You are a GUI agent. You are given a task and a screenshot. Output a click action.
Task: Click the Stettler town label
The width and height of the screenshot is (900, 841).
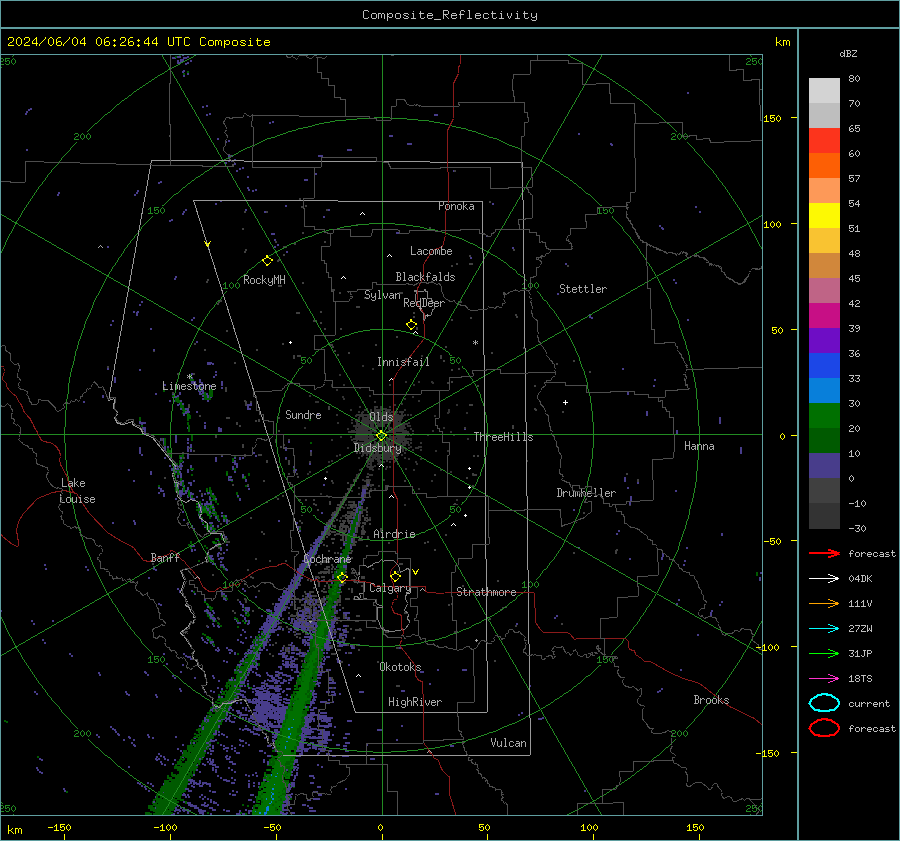point(583,289)
